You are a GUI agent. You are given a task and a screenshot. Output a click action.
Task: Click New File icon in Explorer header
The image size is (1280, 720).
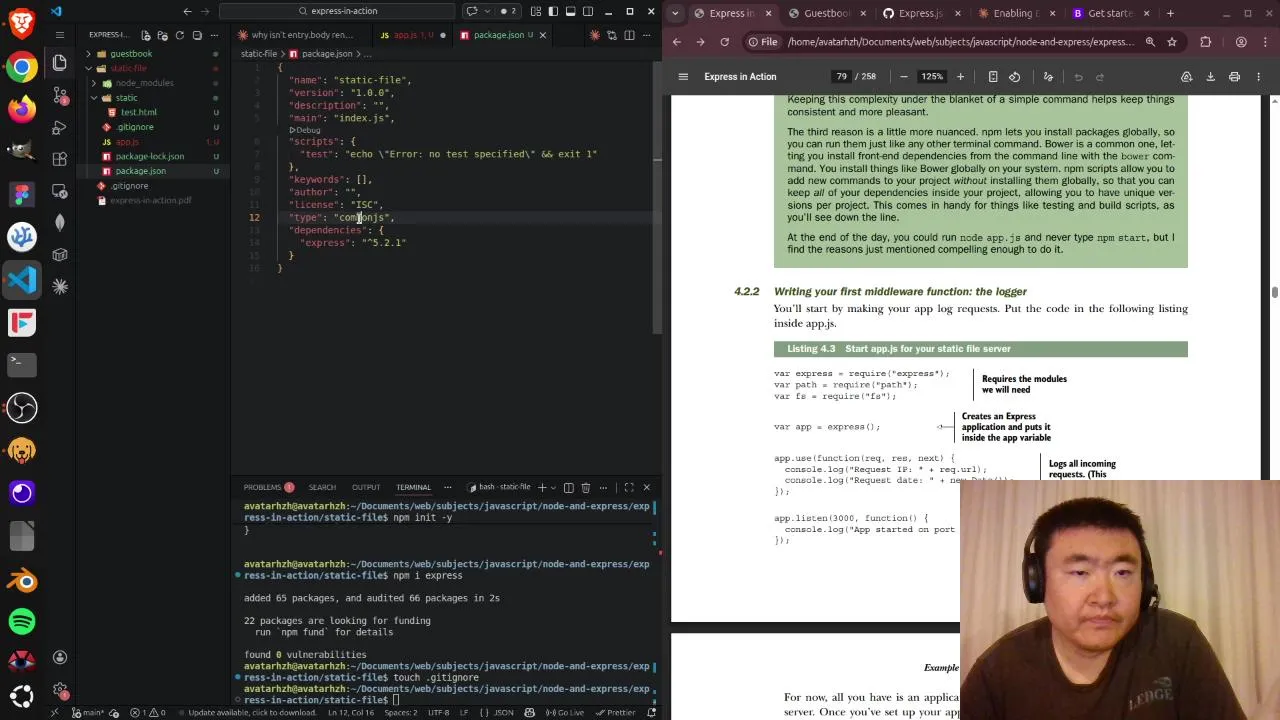(146, 35)
